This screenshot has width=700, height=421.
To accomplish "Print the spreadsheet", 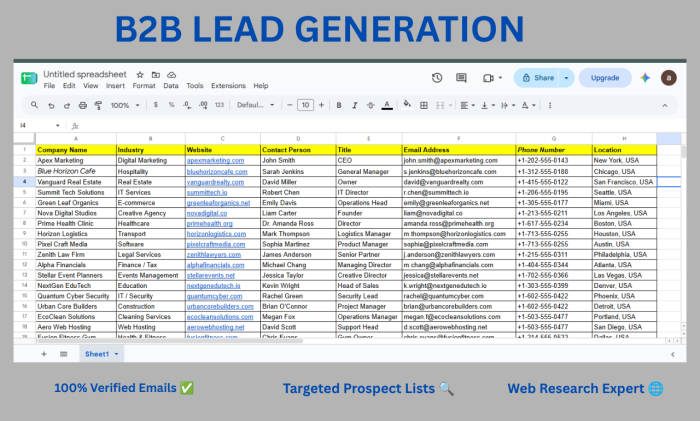I will pyautogui.click(x=83, y=105).
